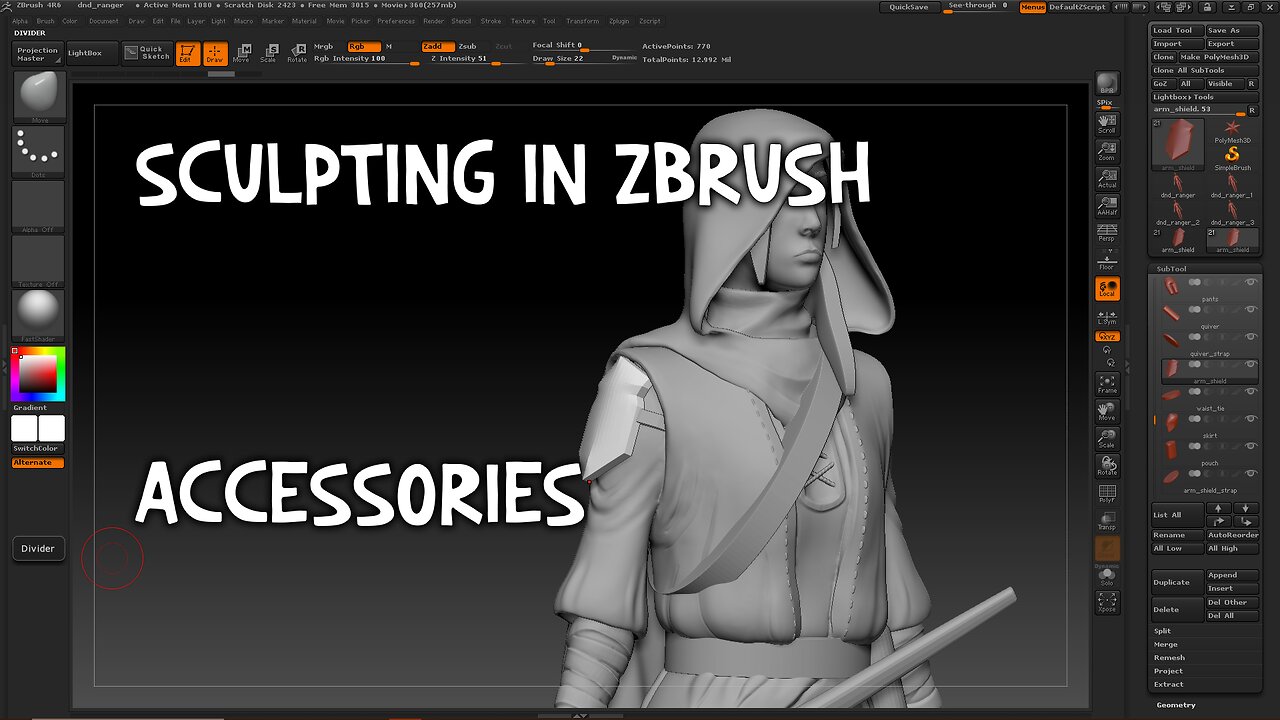Viewport: 1280px width, 720px height.
Task: Toggle Local symmetry mode
Action: click(x=1107, y=289)
